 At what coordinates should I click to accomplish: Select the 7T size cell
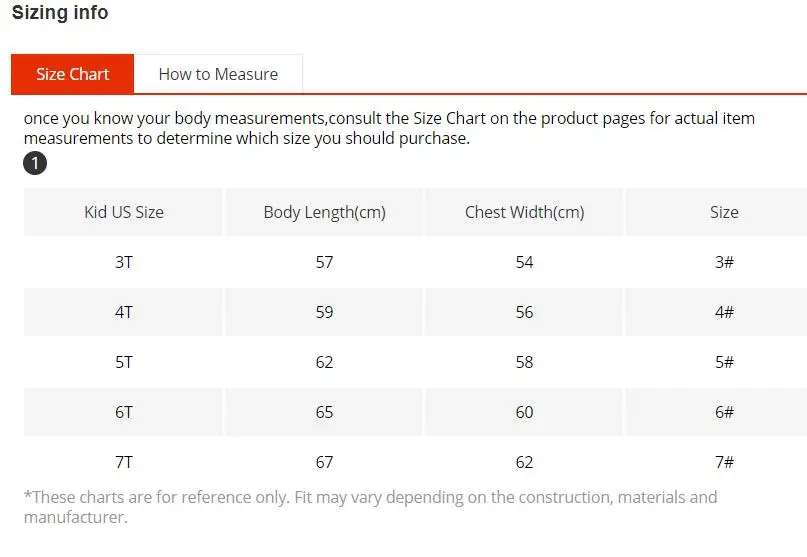point(124,462)
